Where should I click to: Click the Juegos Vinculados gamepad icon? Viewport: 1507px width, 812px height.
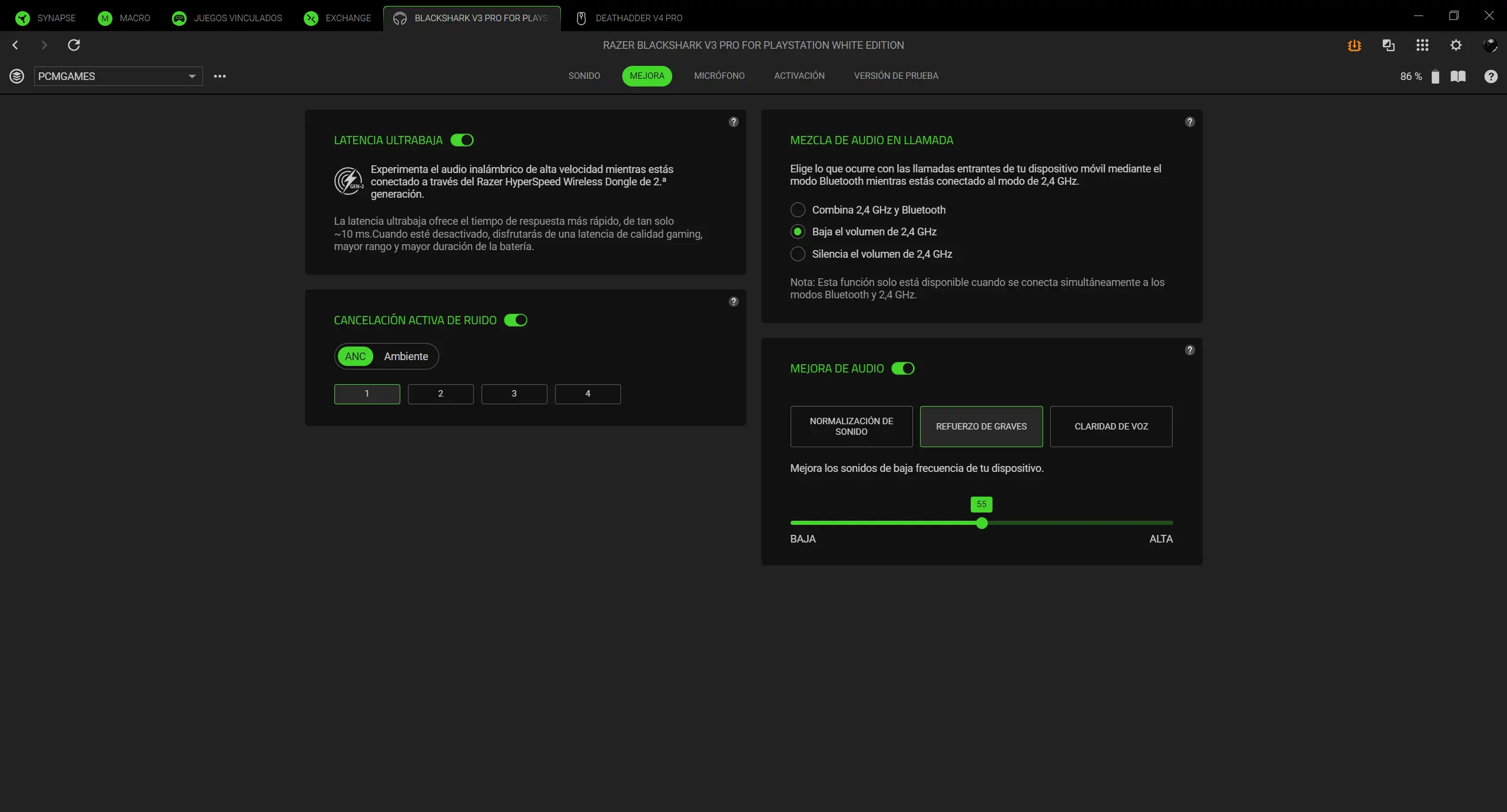tap(179, 18)
